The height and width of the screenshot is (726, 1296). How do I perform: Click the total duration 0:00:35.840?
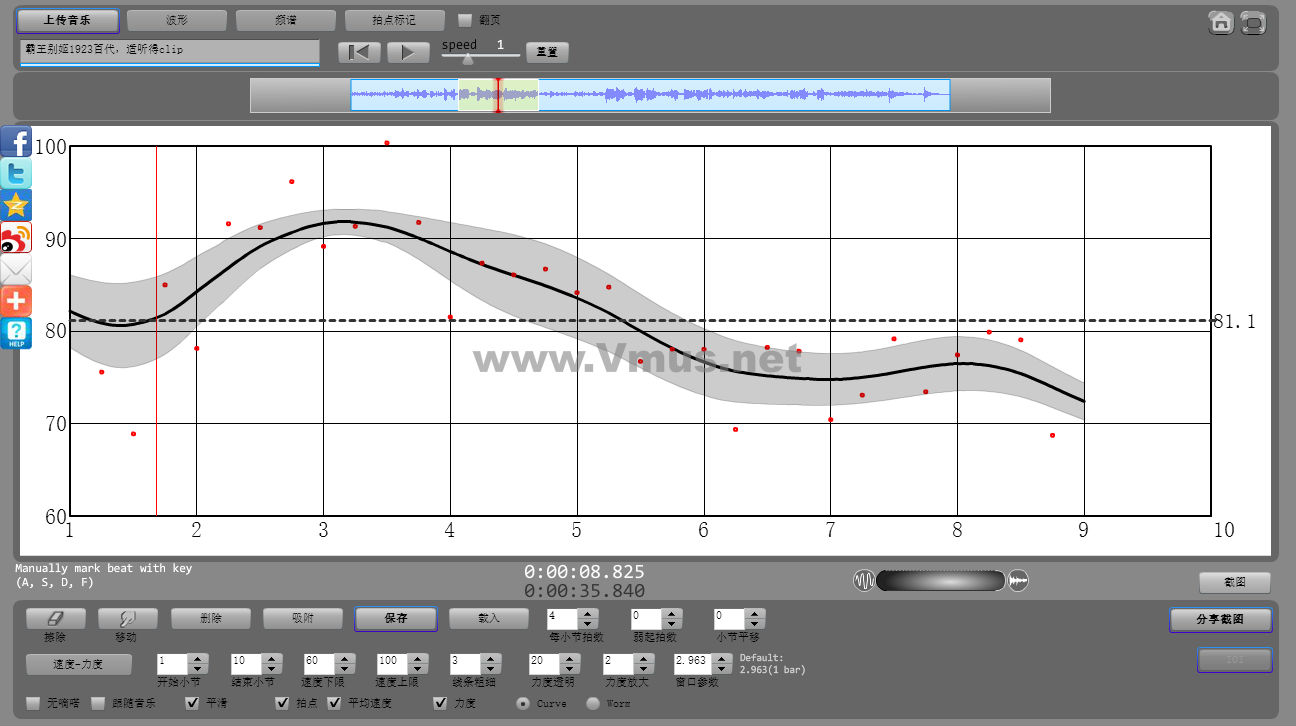pyautogui.click(x=584, y=591)
